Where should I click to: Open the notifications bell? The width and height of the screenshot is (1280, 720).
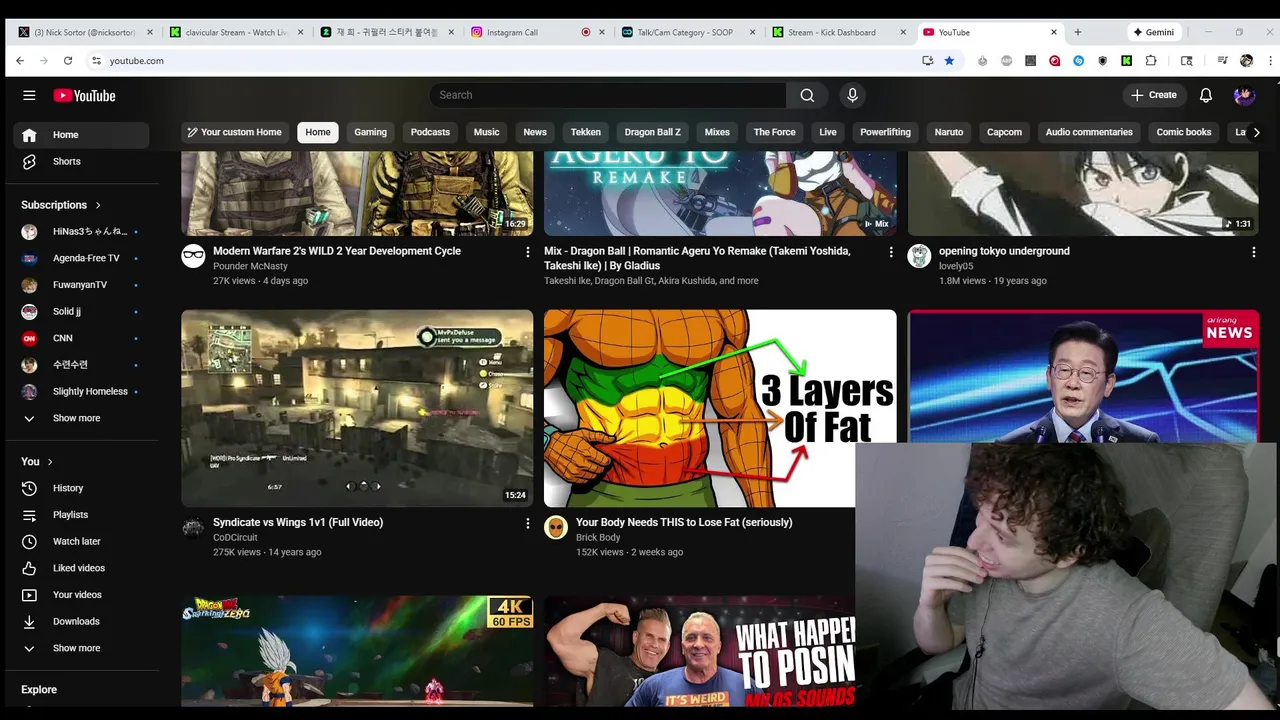[x=1206, y=95]
